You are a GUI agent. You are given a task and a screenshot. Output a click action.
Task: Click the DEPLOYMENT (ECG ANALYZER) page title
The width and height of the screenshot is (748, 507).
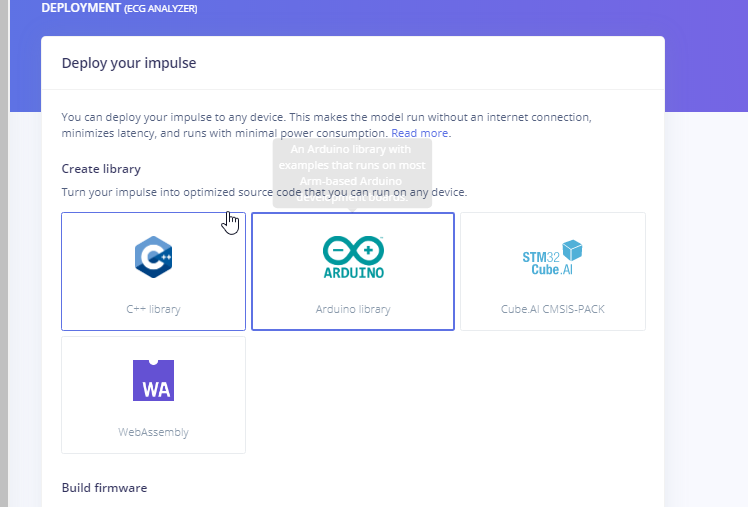pos(119,8)
